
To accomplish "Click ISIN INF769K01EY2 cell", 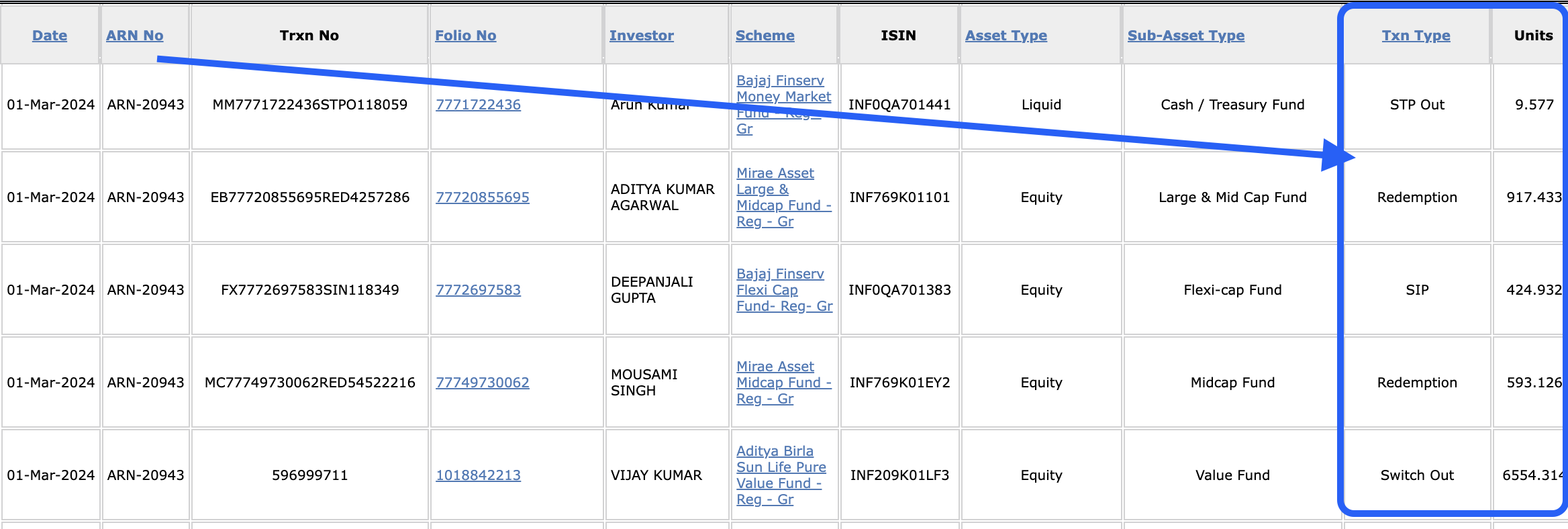I will point(899,383).
